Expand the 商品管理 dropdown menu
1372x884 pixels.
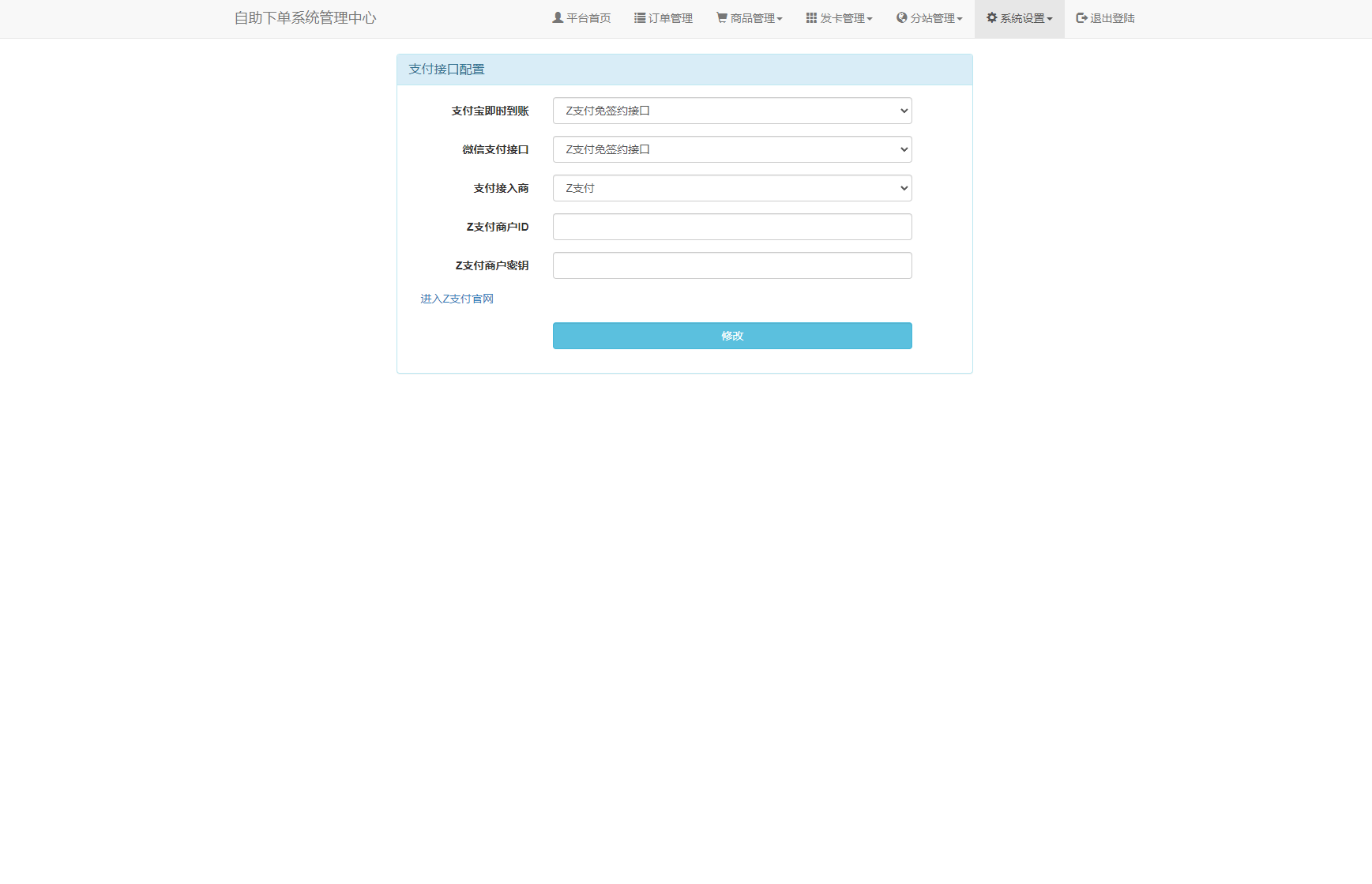[x=749, y=18]
